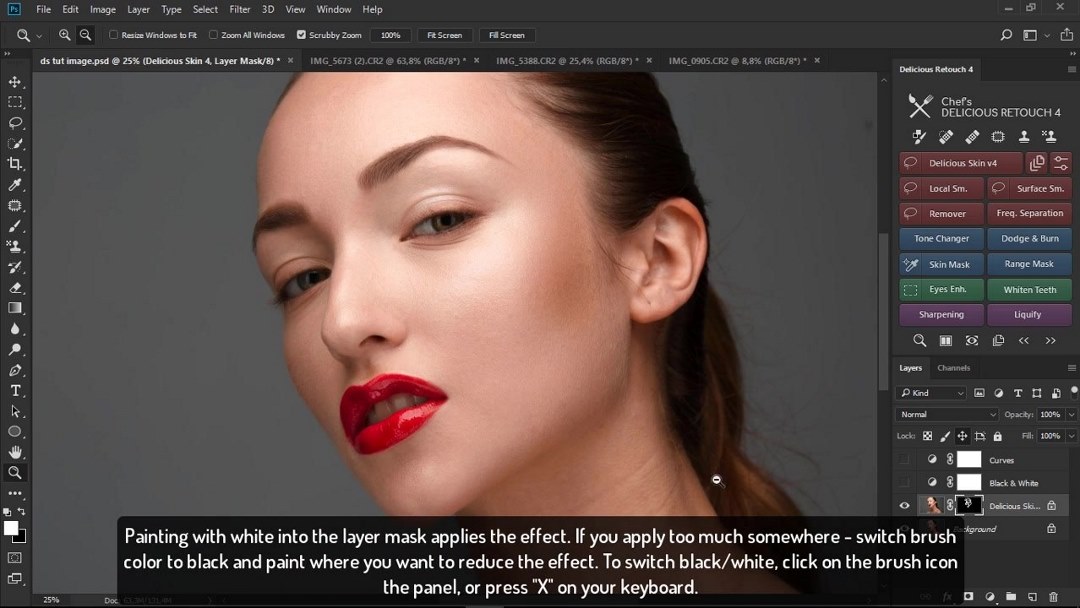Switch to the Channels tab
This screenshot has height=608, width=1080.
coord(954,368)
